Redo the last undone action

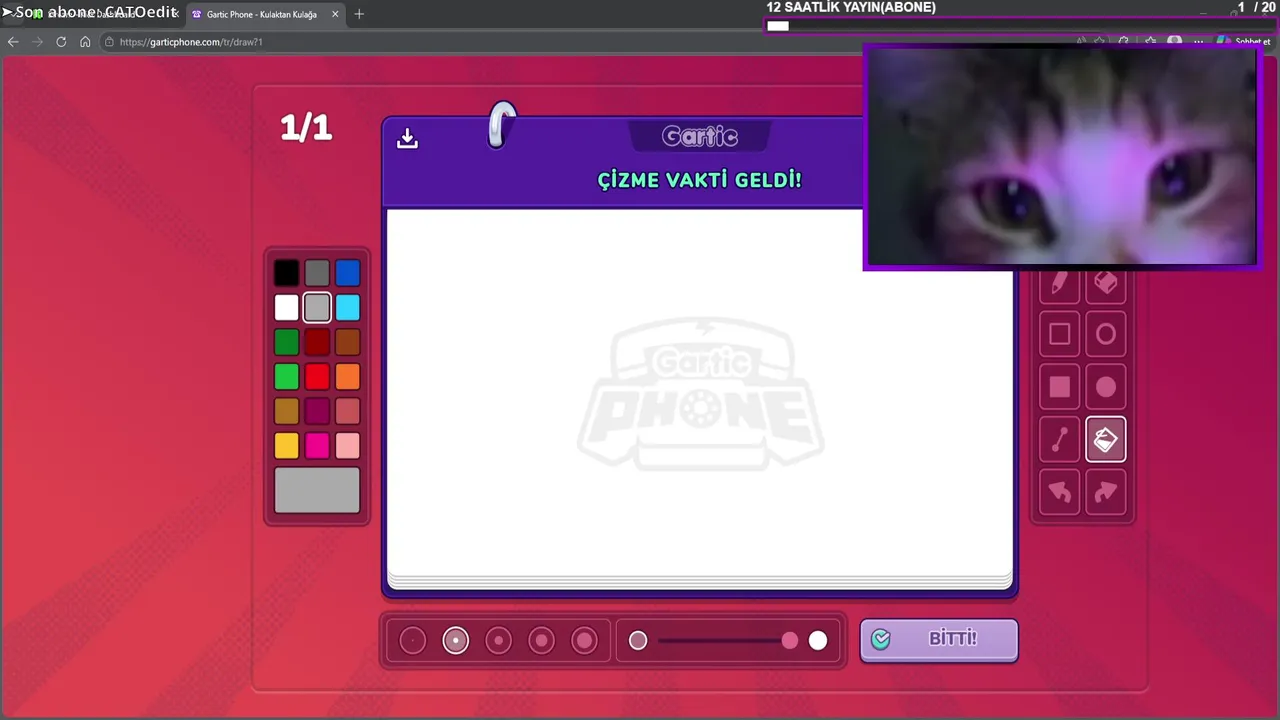(x=1106, y=492)
